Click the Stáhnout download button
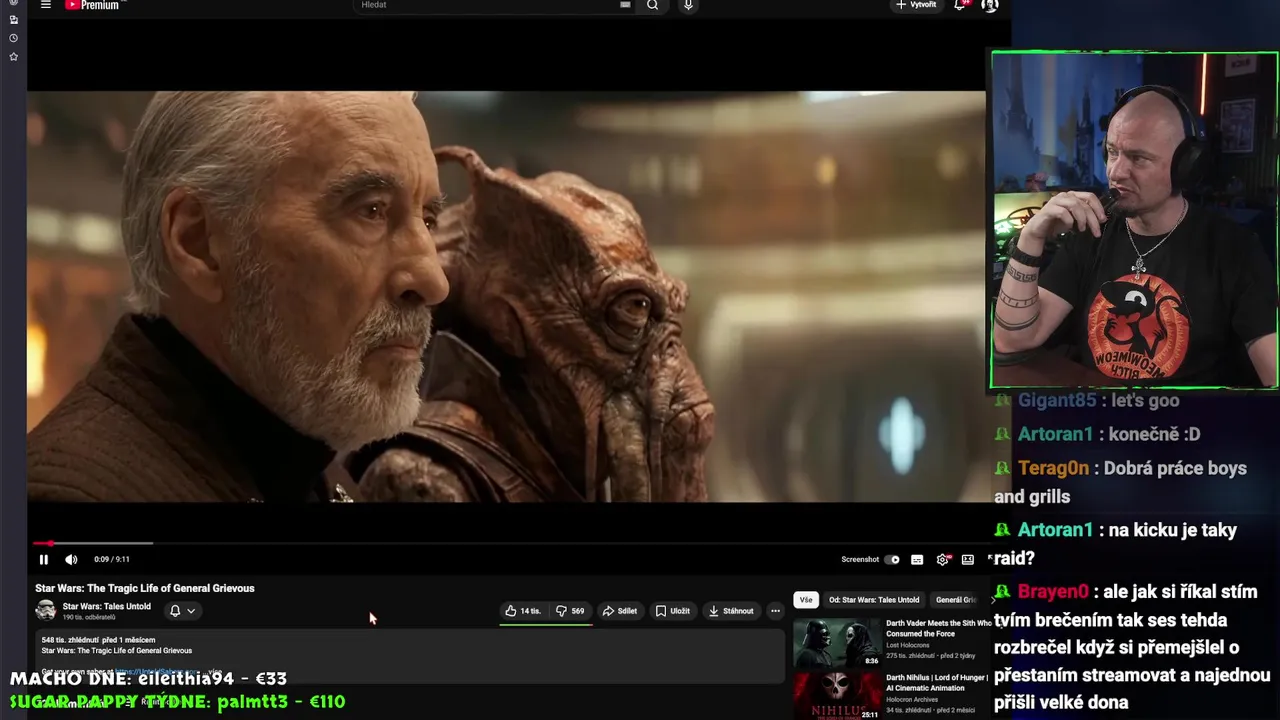 [x=731, y=611]
